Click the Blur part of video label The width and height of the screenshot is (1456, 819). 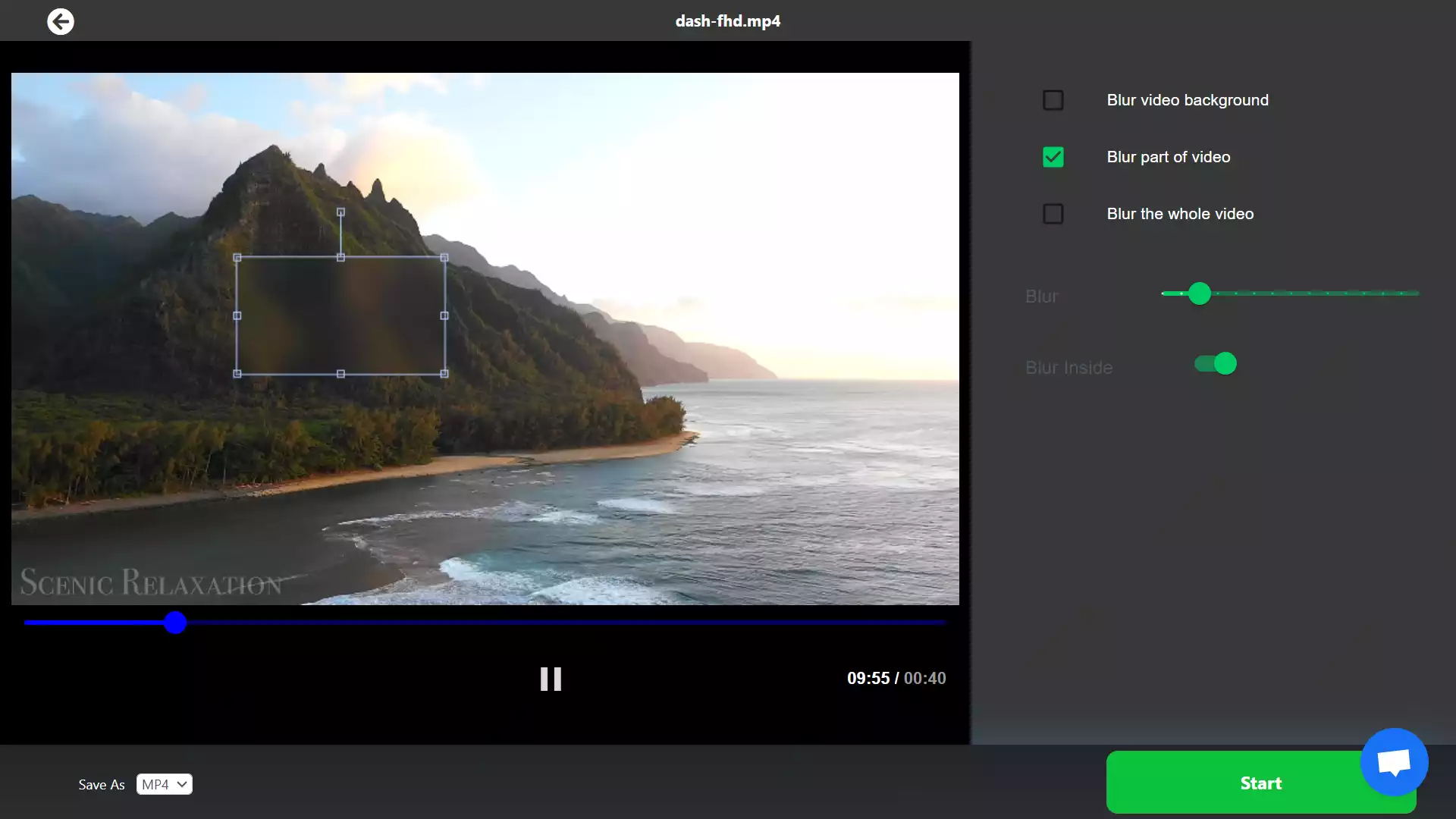pyautogui.click(x=1168, y=157)
